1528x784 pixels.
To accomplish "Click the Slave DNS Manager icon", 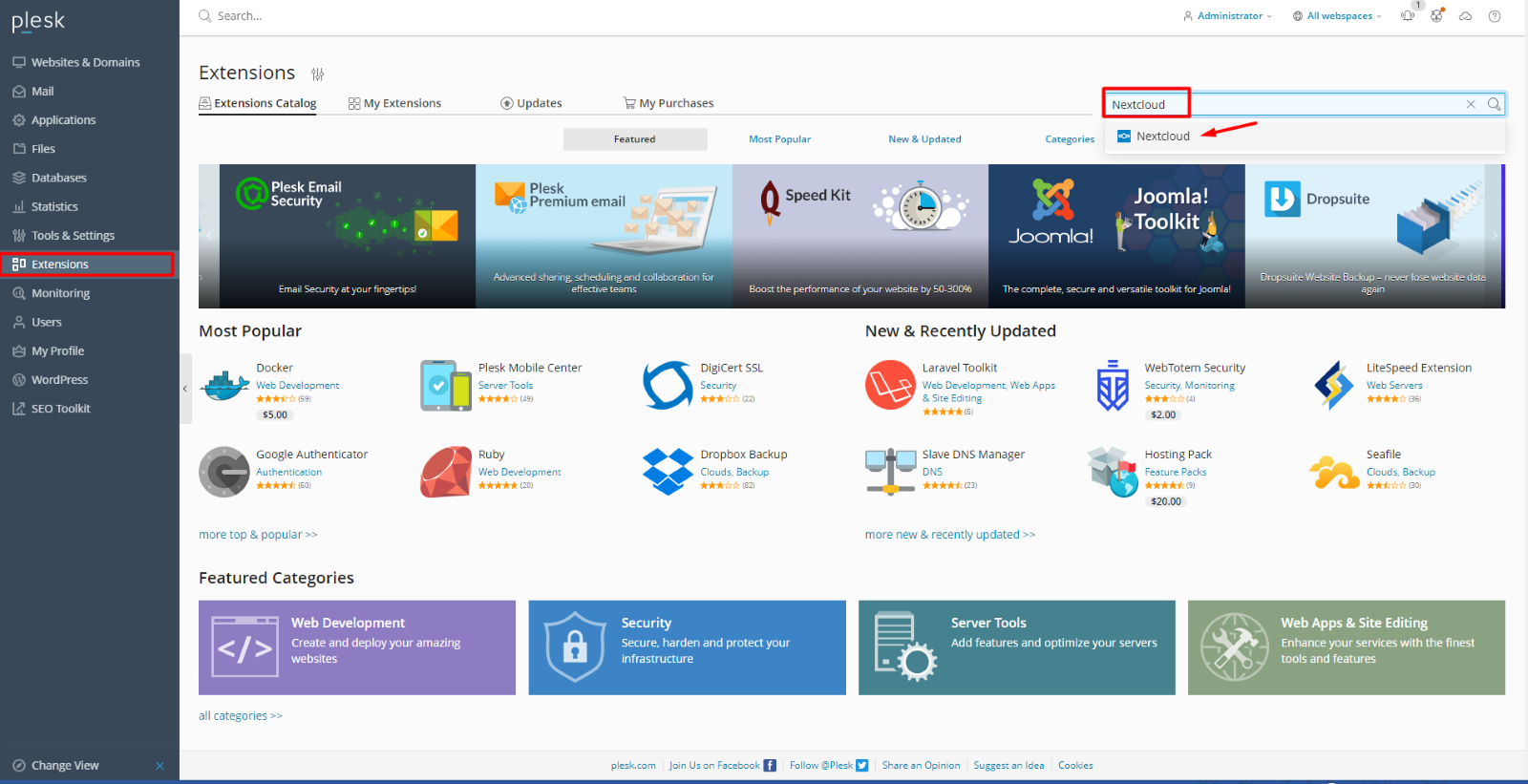I will (x=890, y=472).
